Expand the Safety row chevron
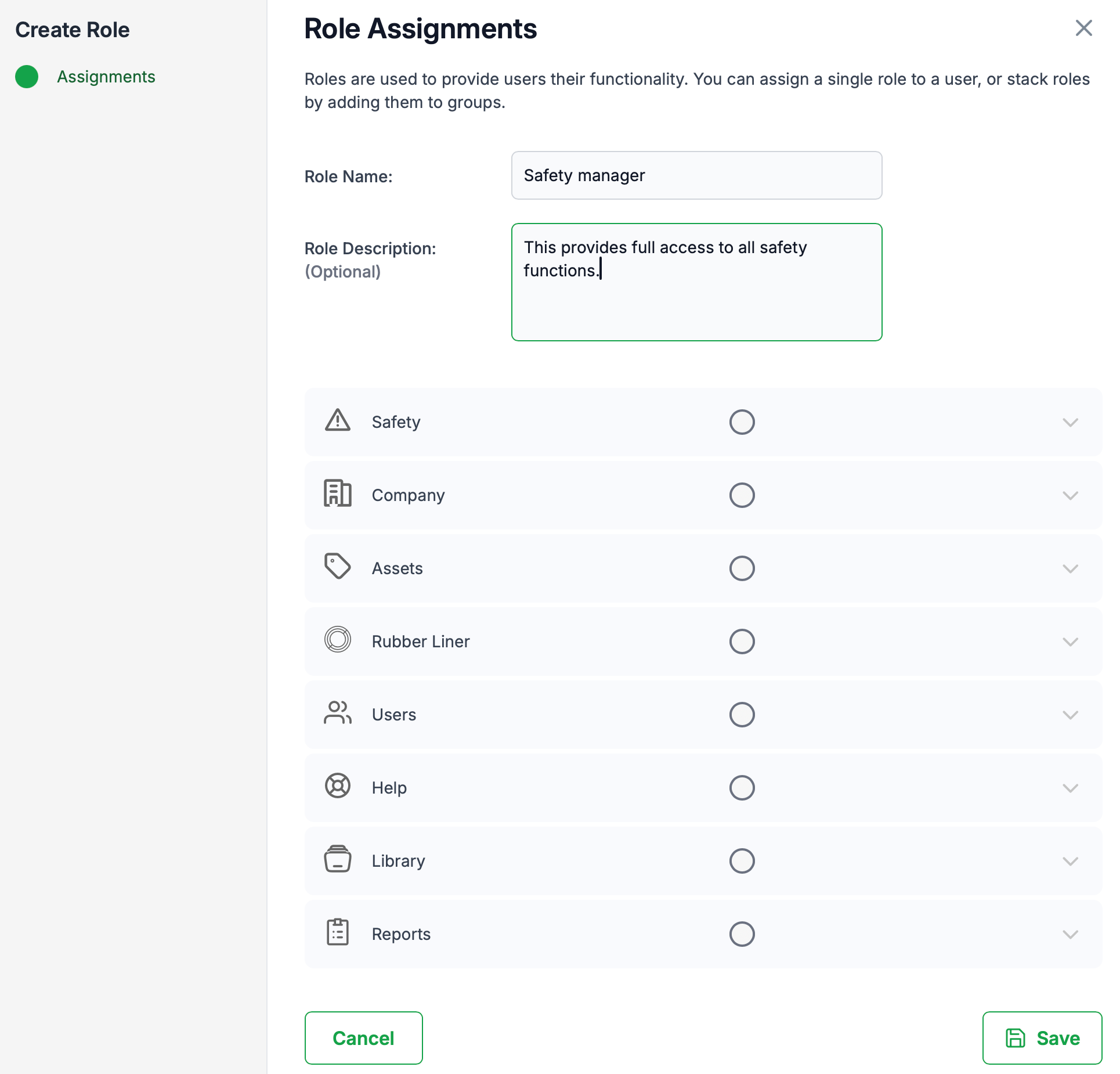Viewport: 1120px width, 1074px height. coord(1070,422)
